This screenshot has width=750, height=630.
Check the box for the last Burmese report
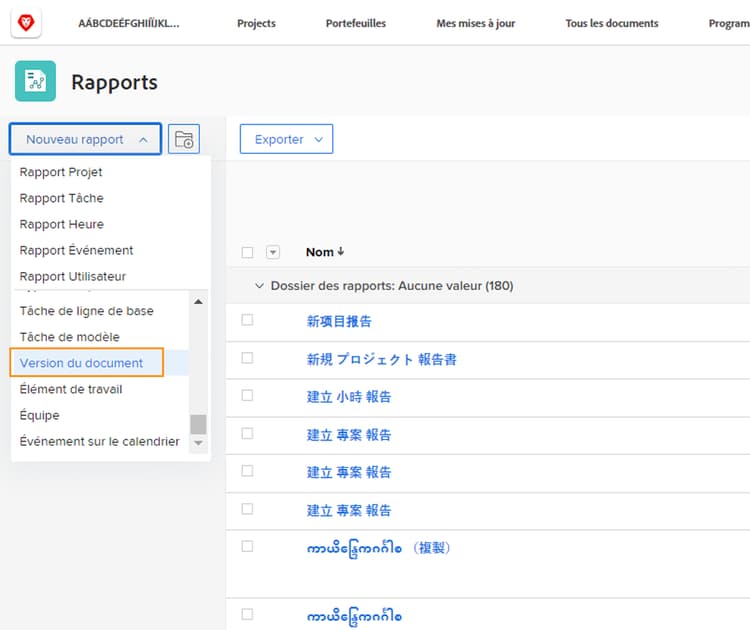point(247,614)
